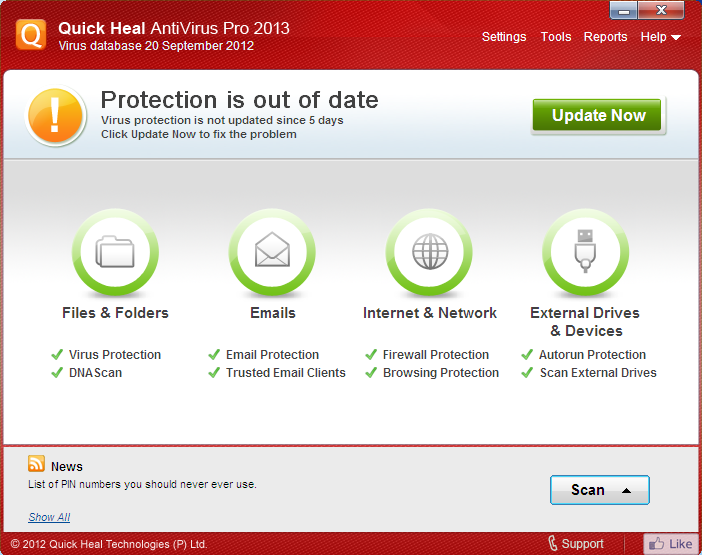Image resolution: width=702 pixels, height=555 pixels.
Task: Click green checkmark beside Firewall Protection
Action: point(371,354)
